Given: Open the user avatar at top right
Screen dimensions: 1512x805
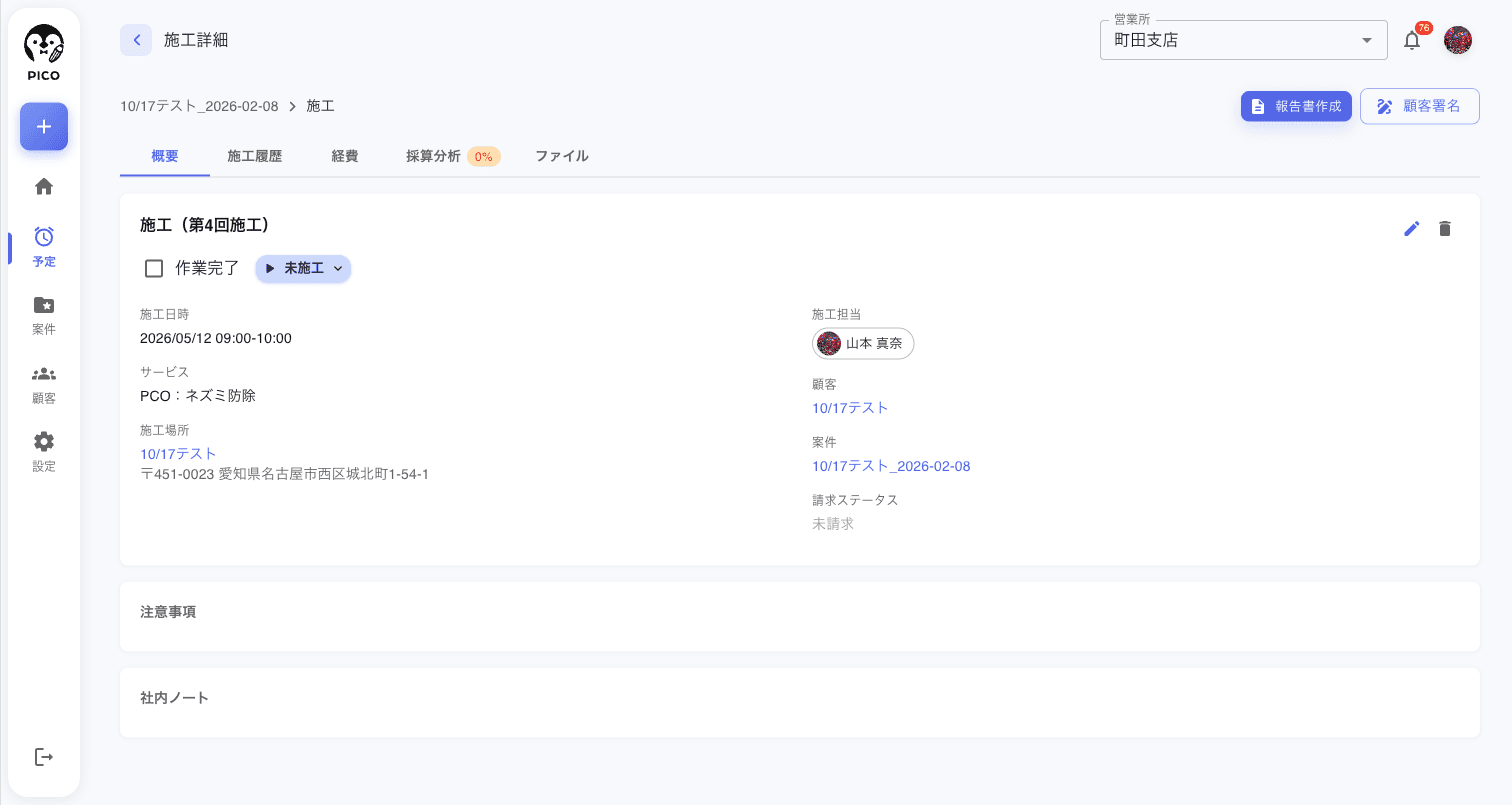Looking at the screenshot, I should [x=1458, y=40].
